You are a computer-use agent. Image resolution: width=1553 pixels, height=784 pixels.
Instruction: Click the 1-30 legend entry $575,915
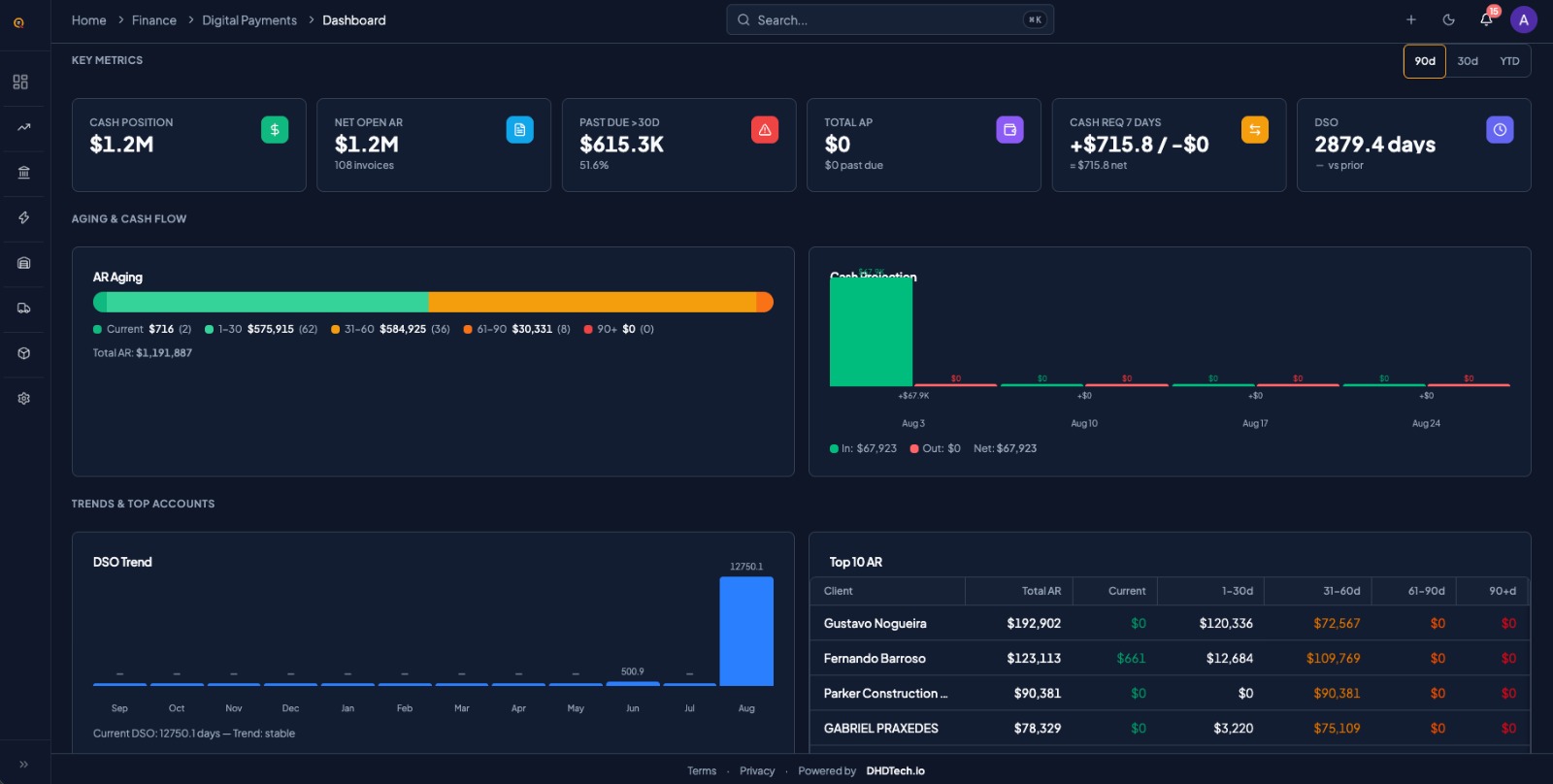[261, 329]
